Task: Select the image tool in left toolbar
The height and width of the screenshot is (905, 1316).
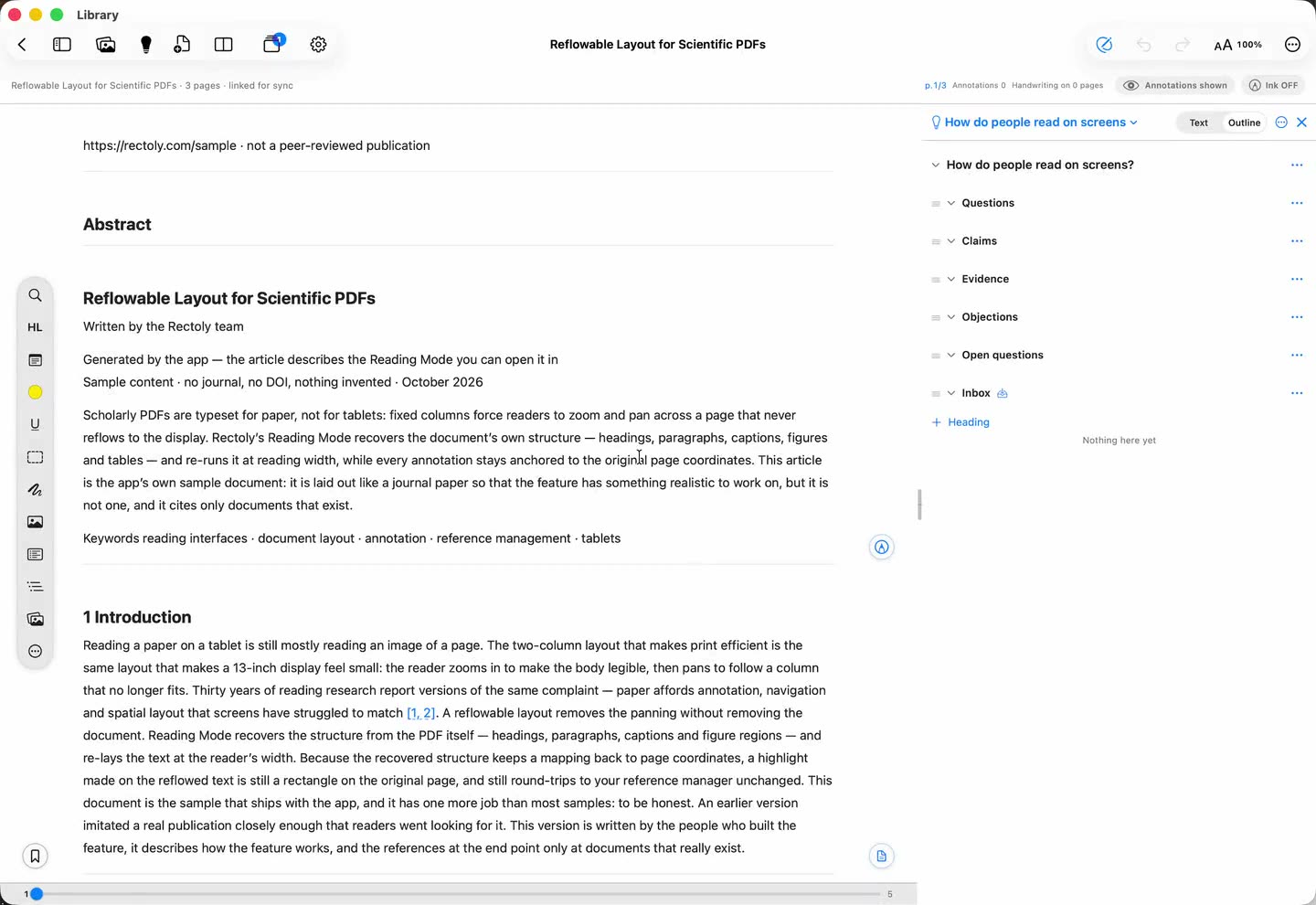Action: coord(35,522)
